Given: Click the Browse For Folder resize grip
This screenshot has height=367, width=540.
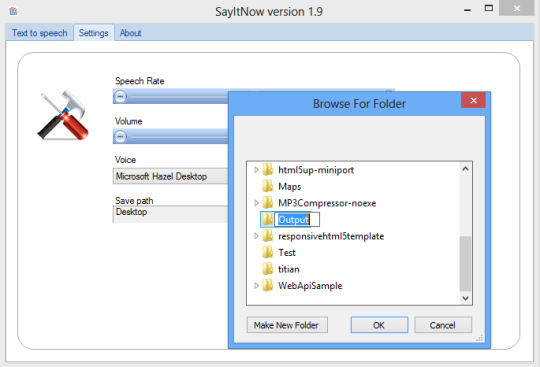Looking at the screenshot, I should [x=480, y=338].
